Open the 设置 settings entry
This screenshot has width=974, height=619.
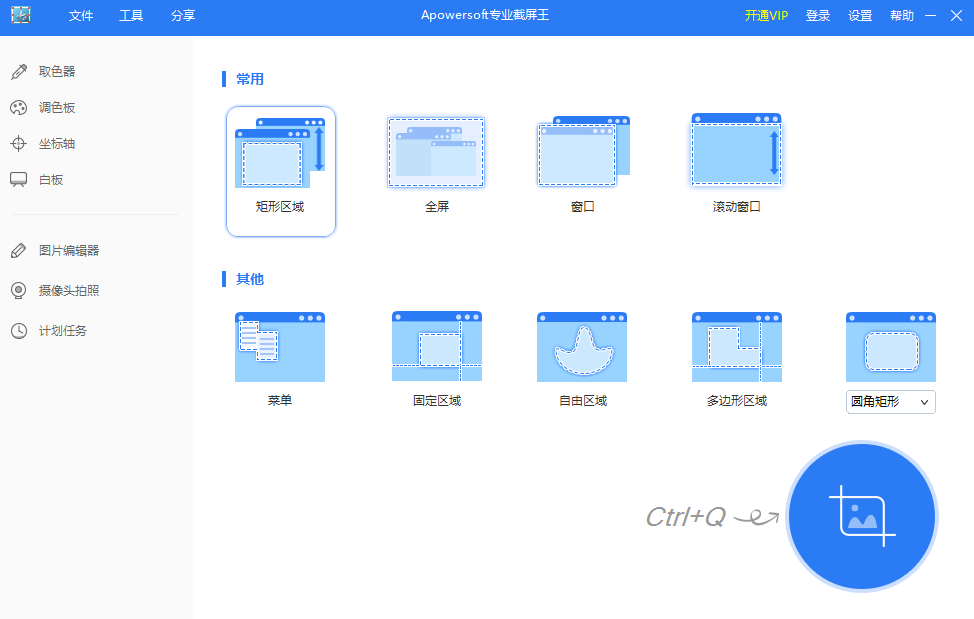click(859, 16)
